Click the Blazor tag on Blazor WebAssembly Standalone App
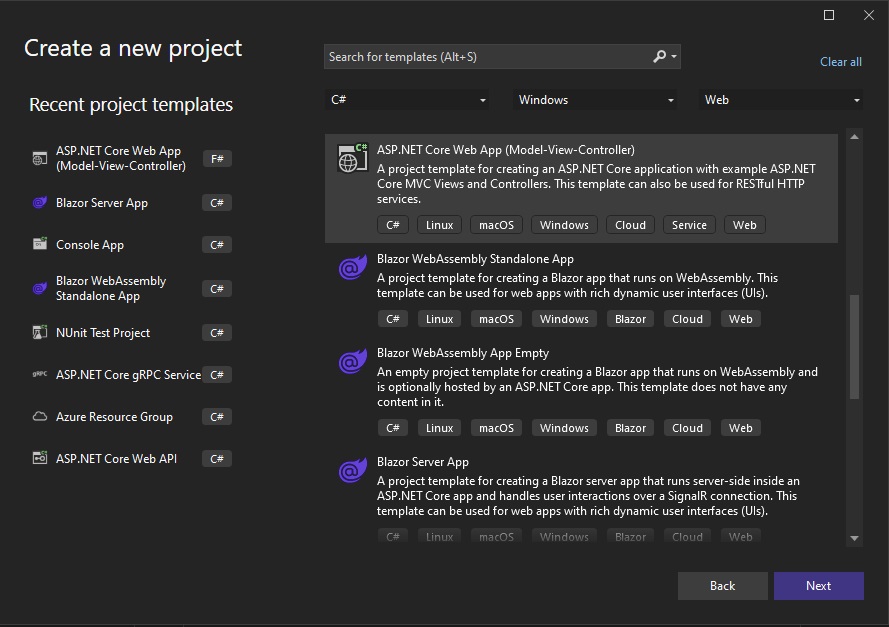889x627 pixels. (630, 319)
